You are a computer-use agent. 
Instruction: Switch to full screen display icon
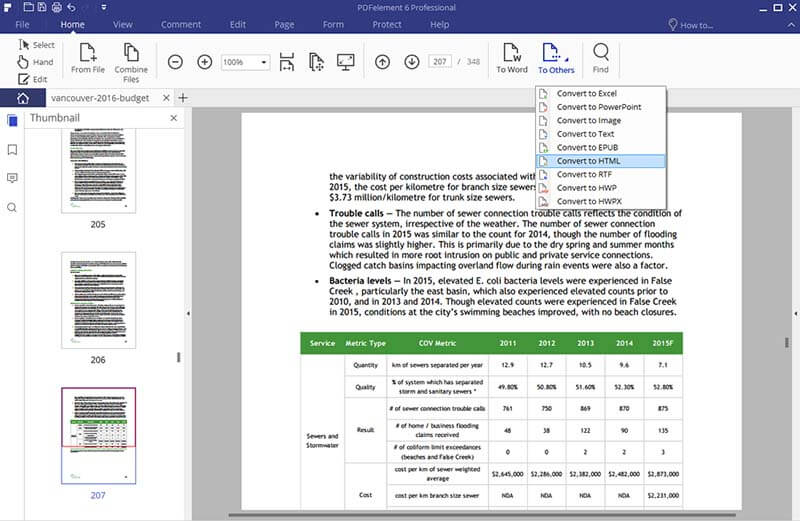(x=346, y=62)
